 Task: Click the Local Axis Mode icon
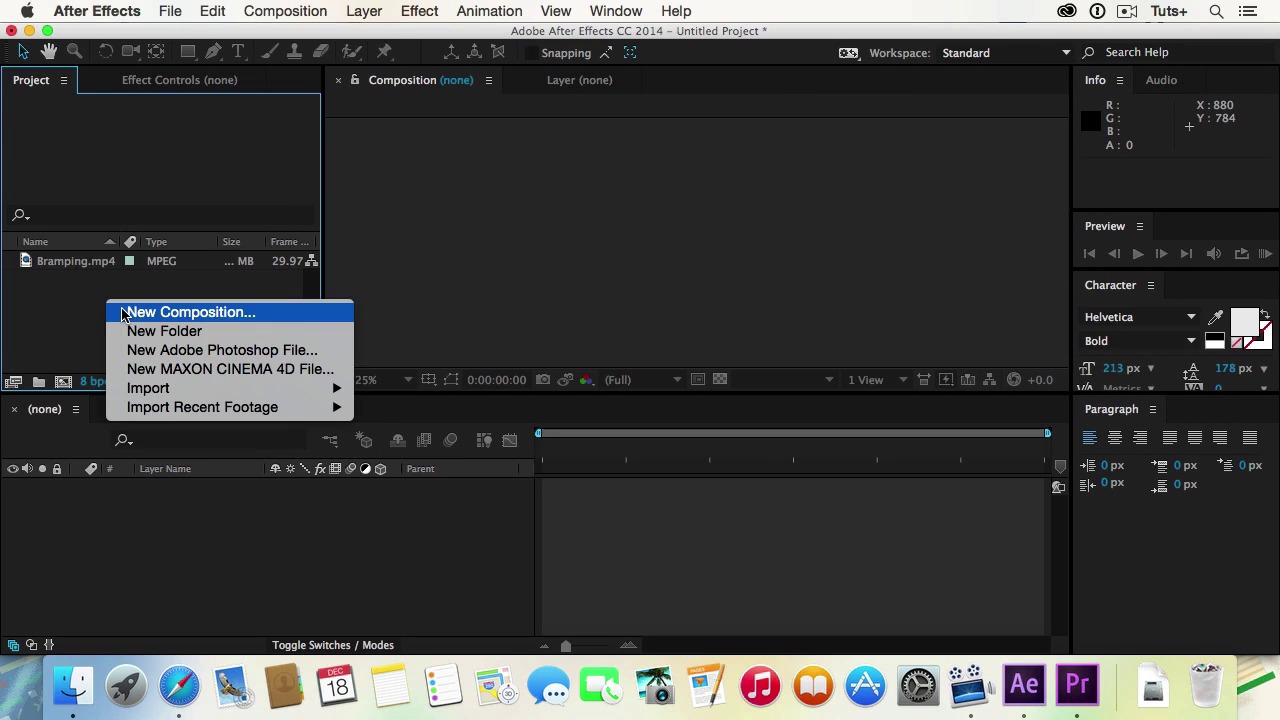(451, 52)
